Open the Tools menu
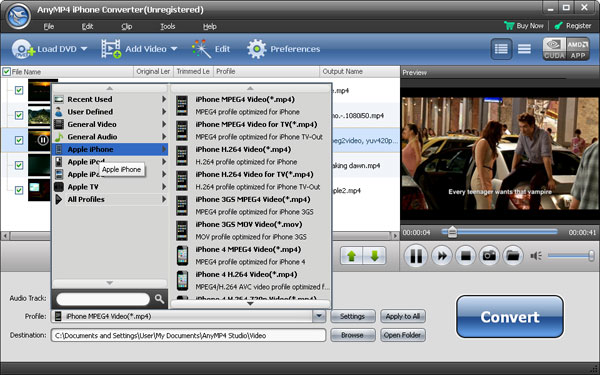The height and width of the screenshot is (375, 600). (168, 26)
